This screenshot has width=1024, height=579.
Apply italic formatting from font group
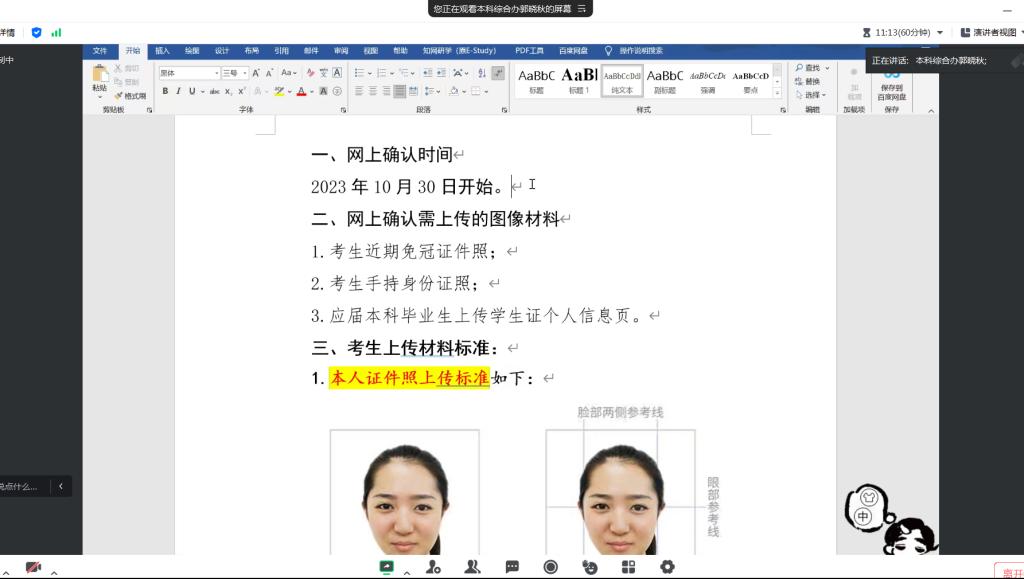[x=178, y=91]
